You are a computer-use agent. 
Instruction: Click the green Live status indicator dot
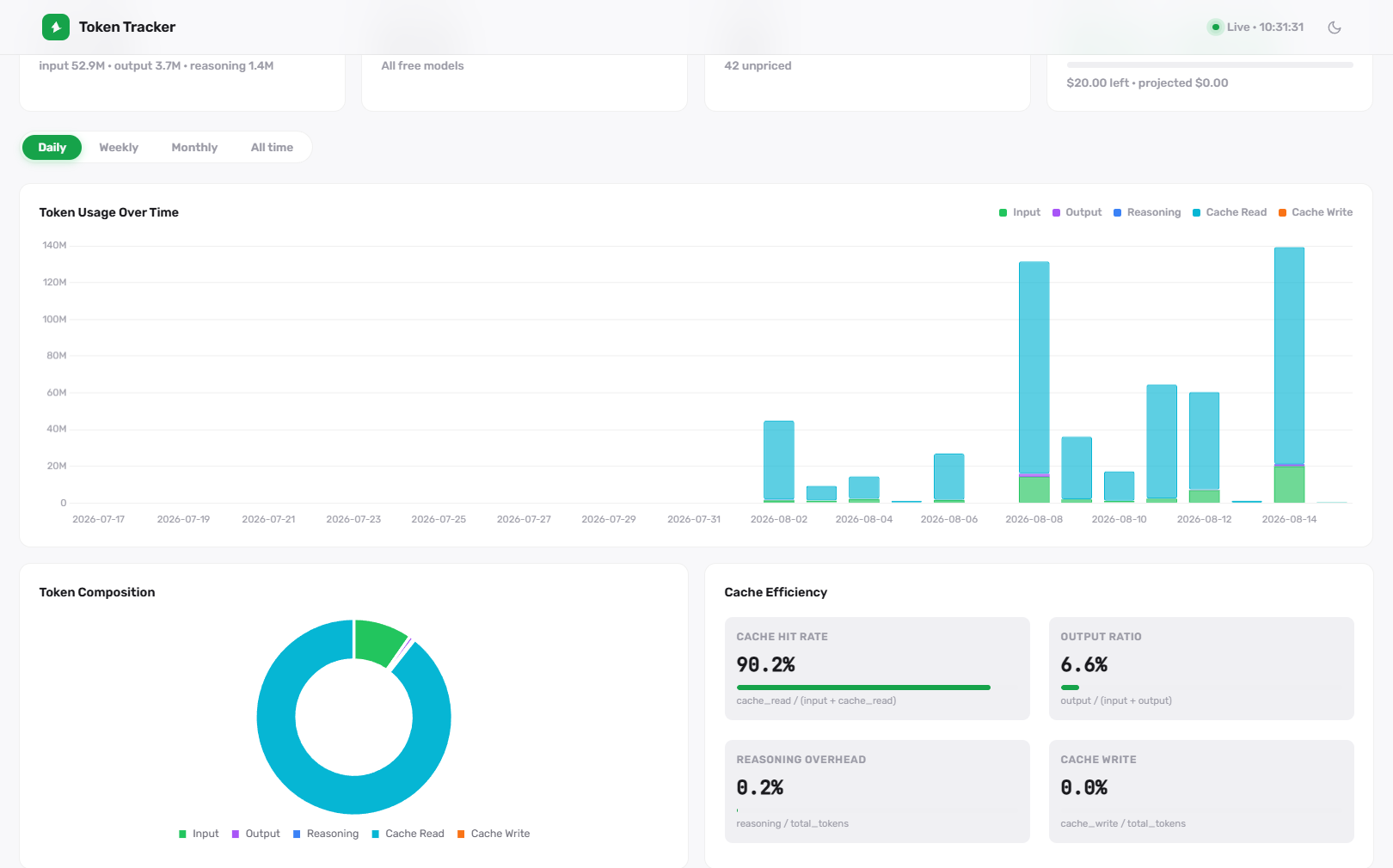pyautogui.click(x=1215, y=28)
